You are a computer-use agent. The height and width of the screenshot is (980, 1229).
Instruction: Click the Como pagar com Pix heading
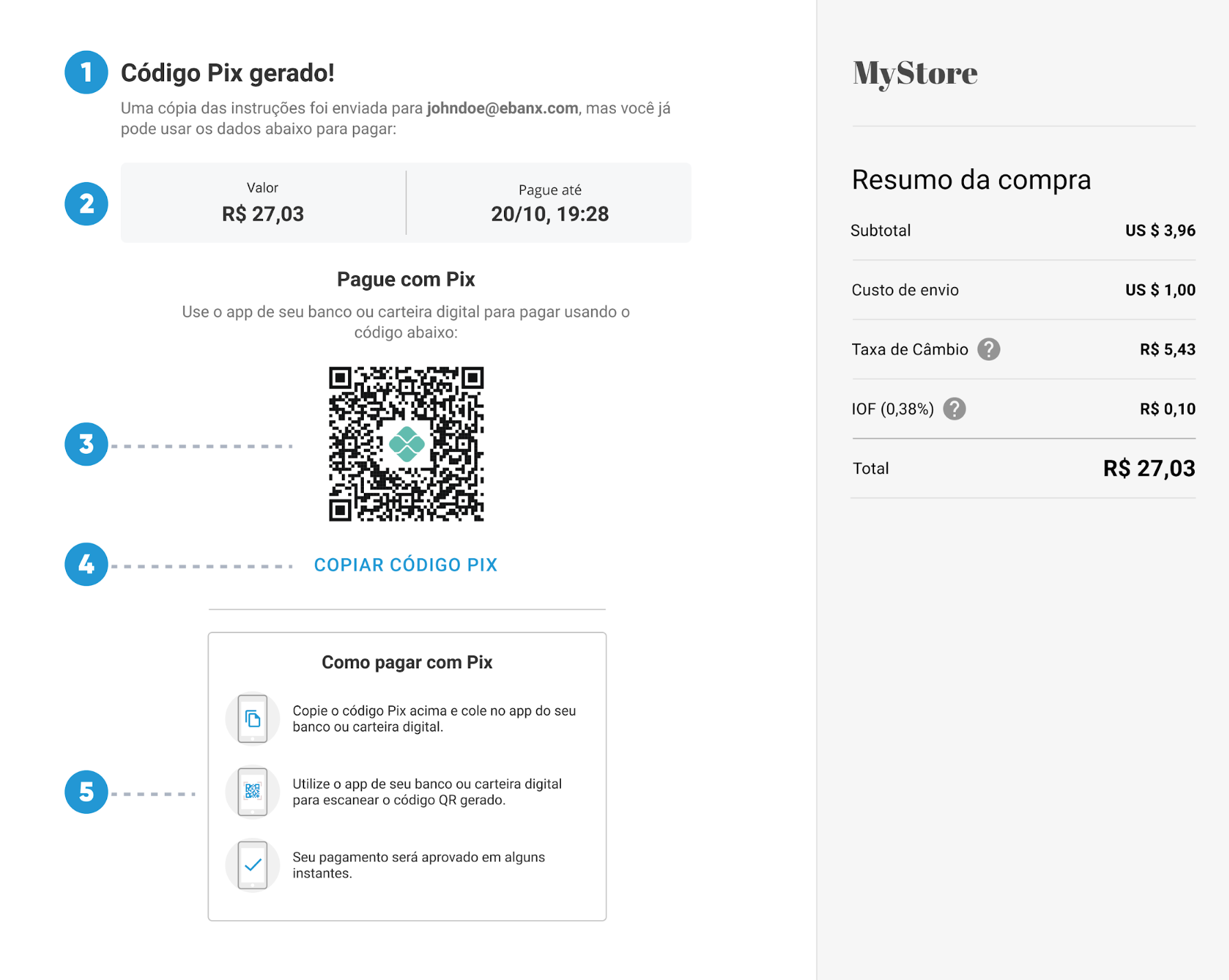[x=406, y=662]
